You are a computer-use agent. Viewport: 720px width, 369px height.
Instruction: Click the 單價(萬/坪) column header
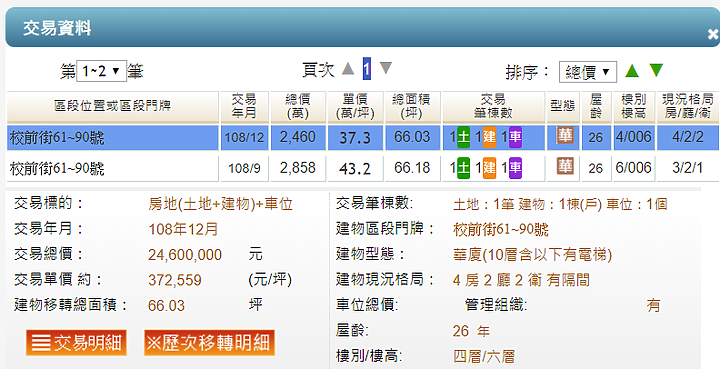click(355, 107)
